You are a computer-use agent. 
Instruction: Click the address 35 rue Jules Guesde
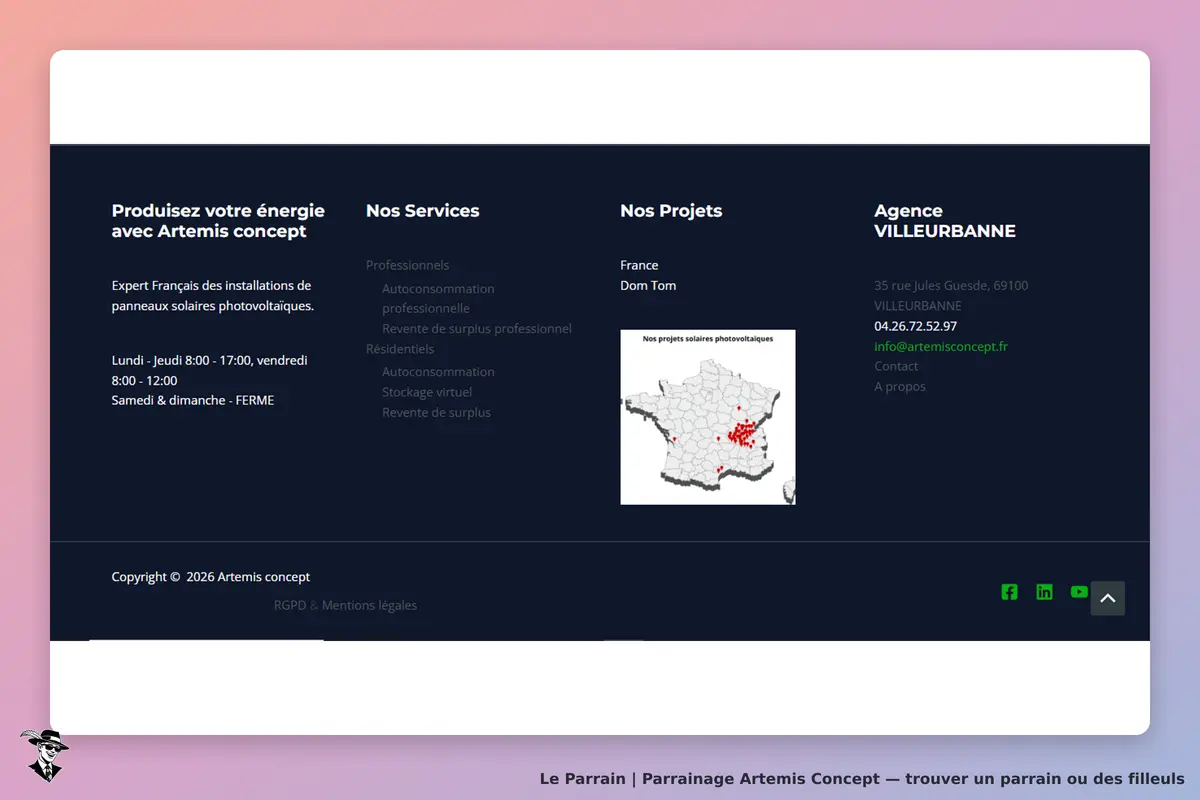point(951,295)
